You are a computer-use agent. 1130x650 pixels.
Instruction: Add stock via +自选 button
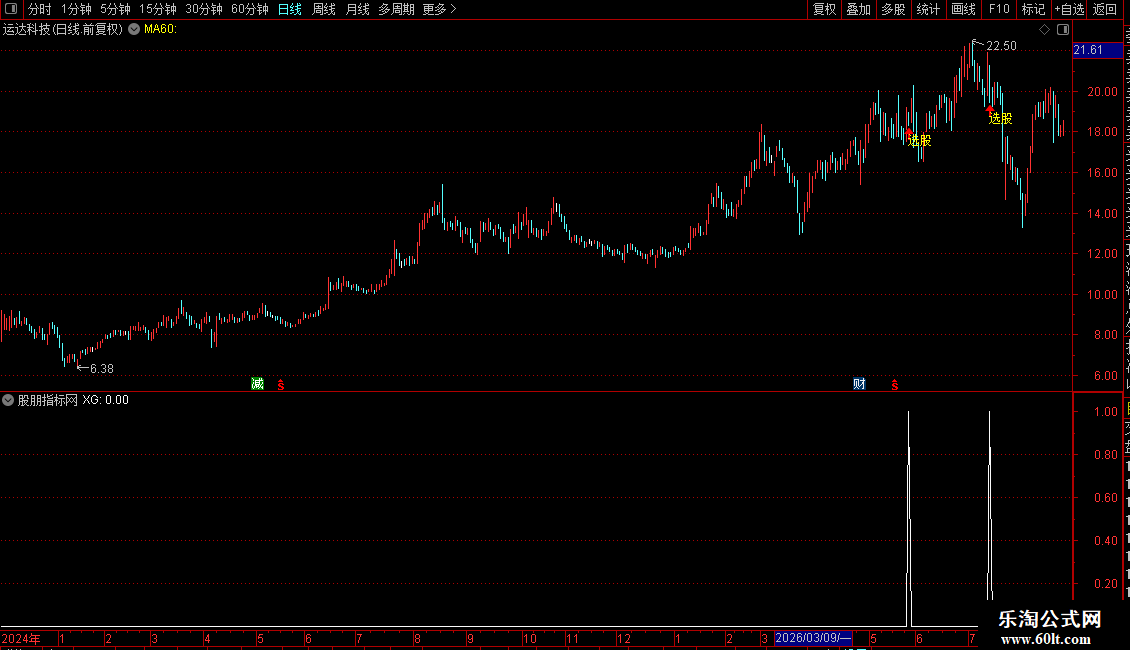click(x=1069, y=9)
